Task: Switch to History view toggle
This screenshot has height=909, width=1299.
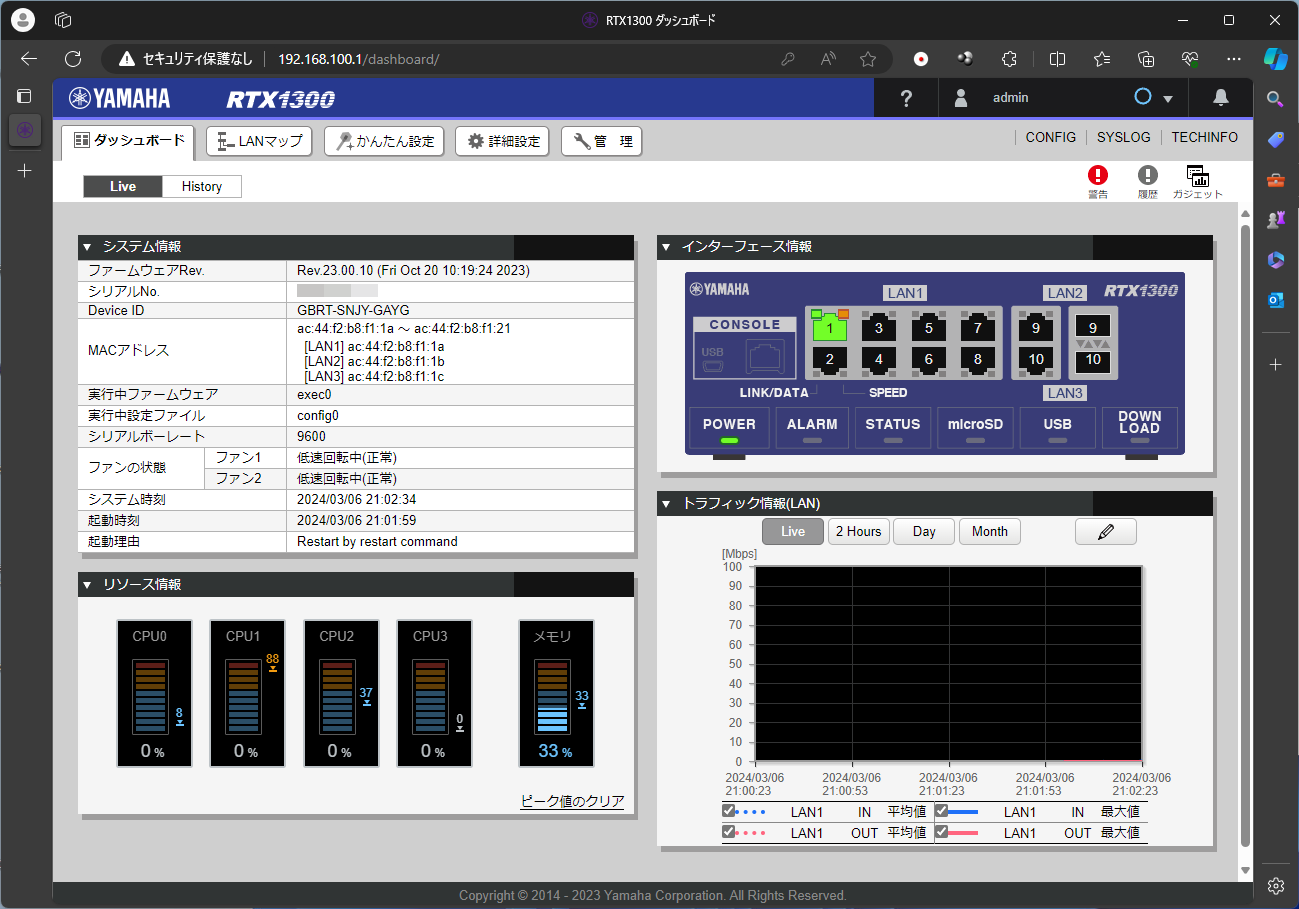Action: 201,186
